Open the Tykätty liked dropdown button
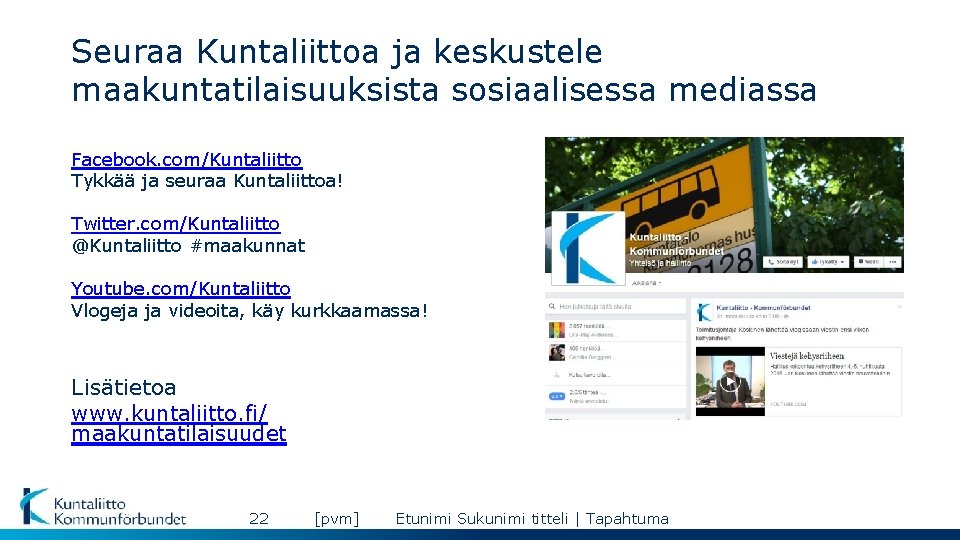This screenshot has width=960, height=540. pyautogui.click(x=827, y=262)
